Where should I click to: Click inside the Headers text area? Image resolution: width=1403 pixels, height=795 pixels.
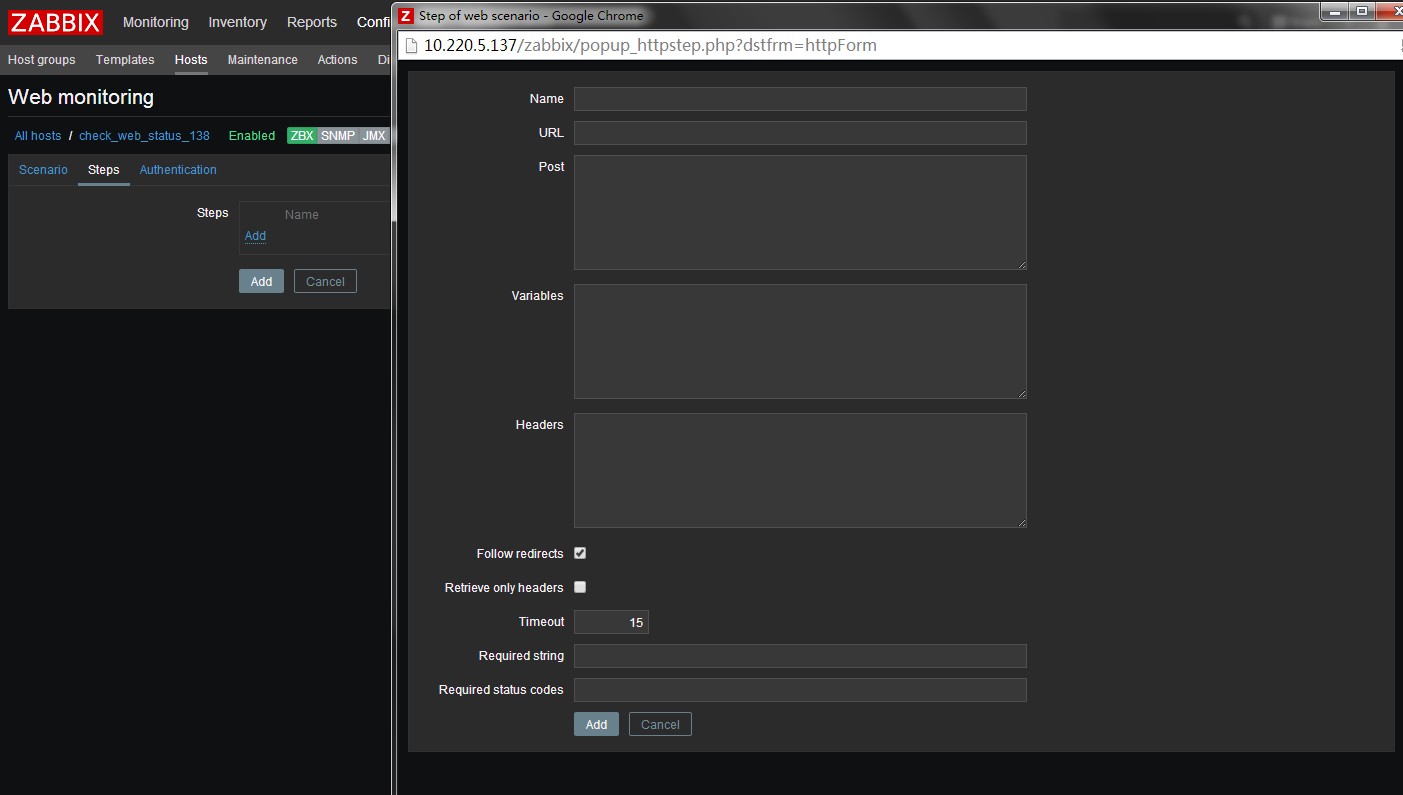pos(800,470)
